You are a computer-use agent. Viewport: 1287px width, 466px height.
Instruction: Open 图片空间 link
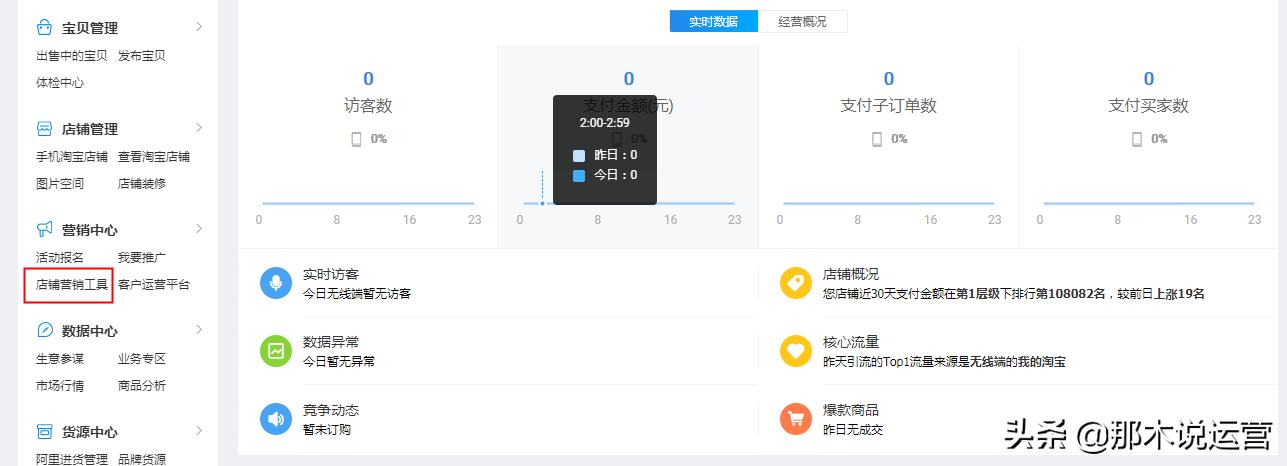click(x=60, y=184)
